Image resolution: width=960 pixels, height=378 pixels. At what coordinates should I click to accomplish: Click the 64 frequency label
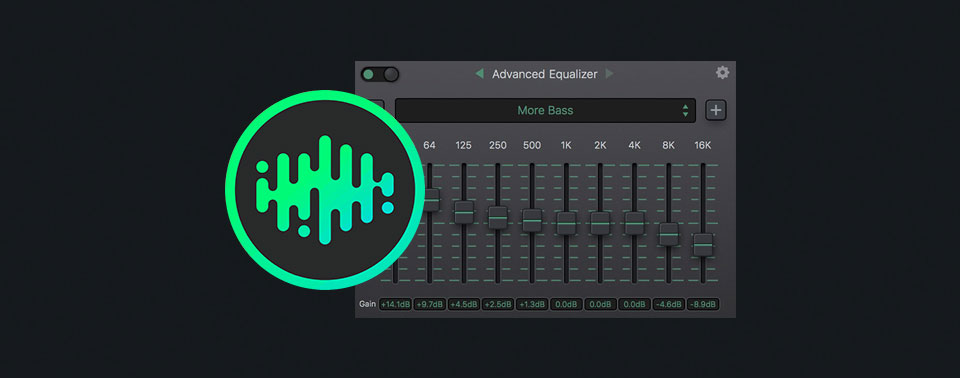click(429, 146)
